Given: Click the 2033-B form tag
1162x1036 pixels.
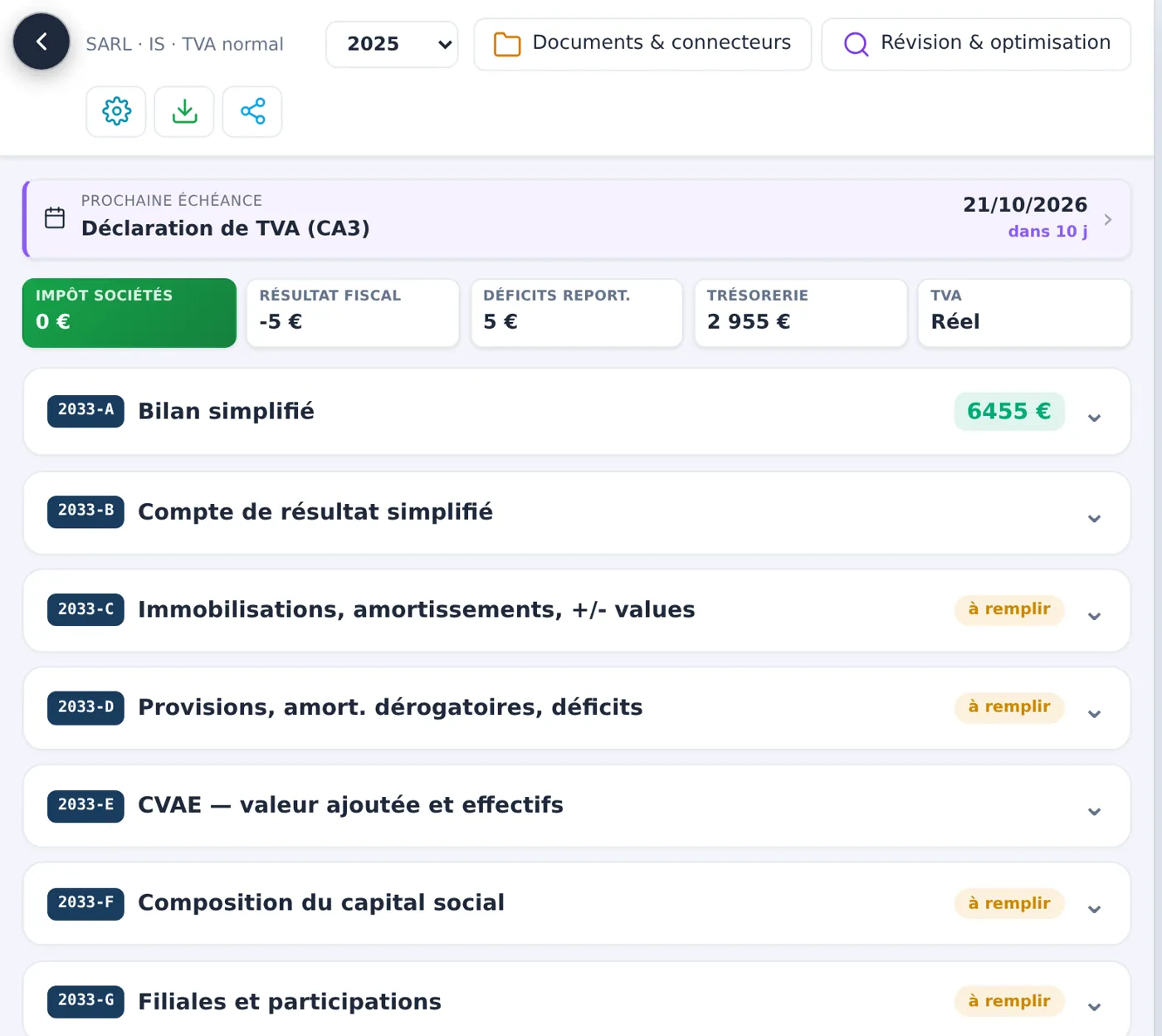Looking at the screenshot, I should tap(85, 511).
